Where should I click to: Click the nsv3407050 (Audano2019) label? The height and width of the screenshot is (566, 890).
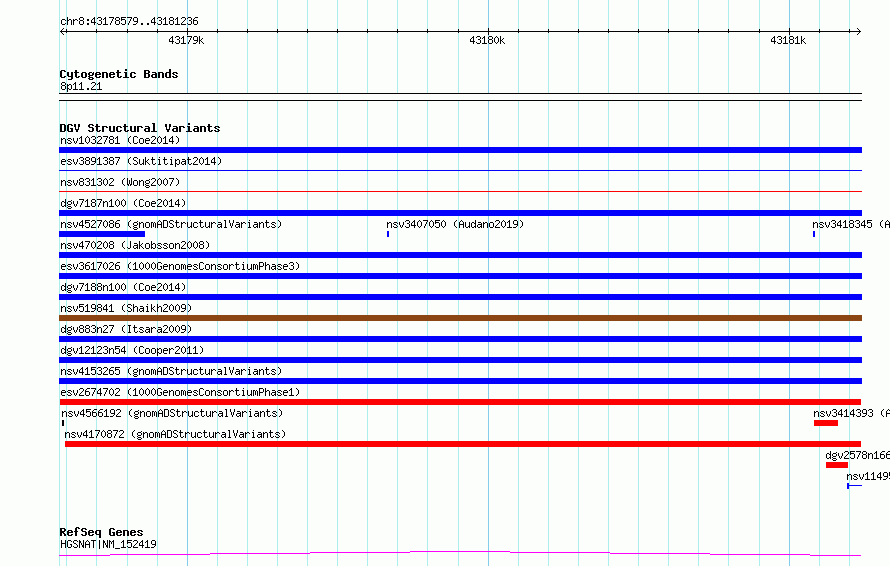(x=455, y=224)
